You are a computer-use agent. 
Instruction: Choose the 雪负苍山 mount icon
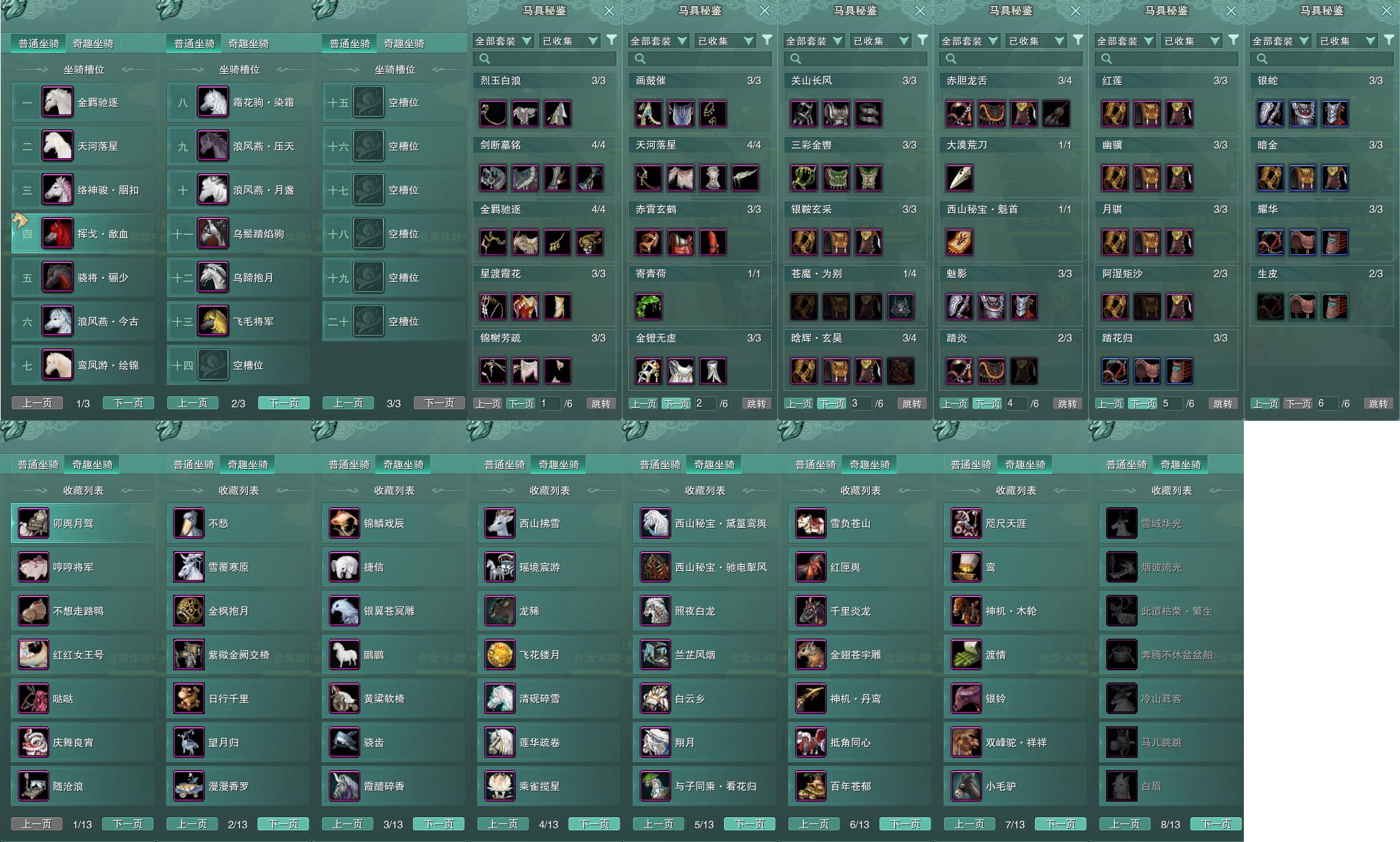tap(810, 523)
